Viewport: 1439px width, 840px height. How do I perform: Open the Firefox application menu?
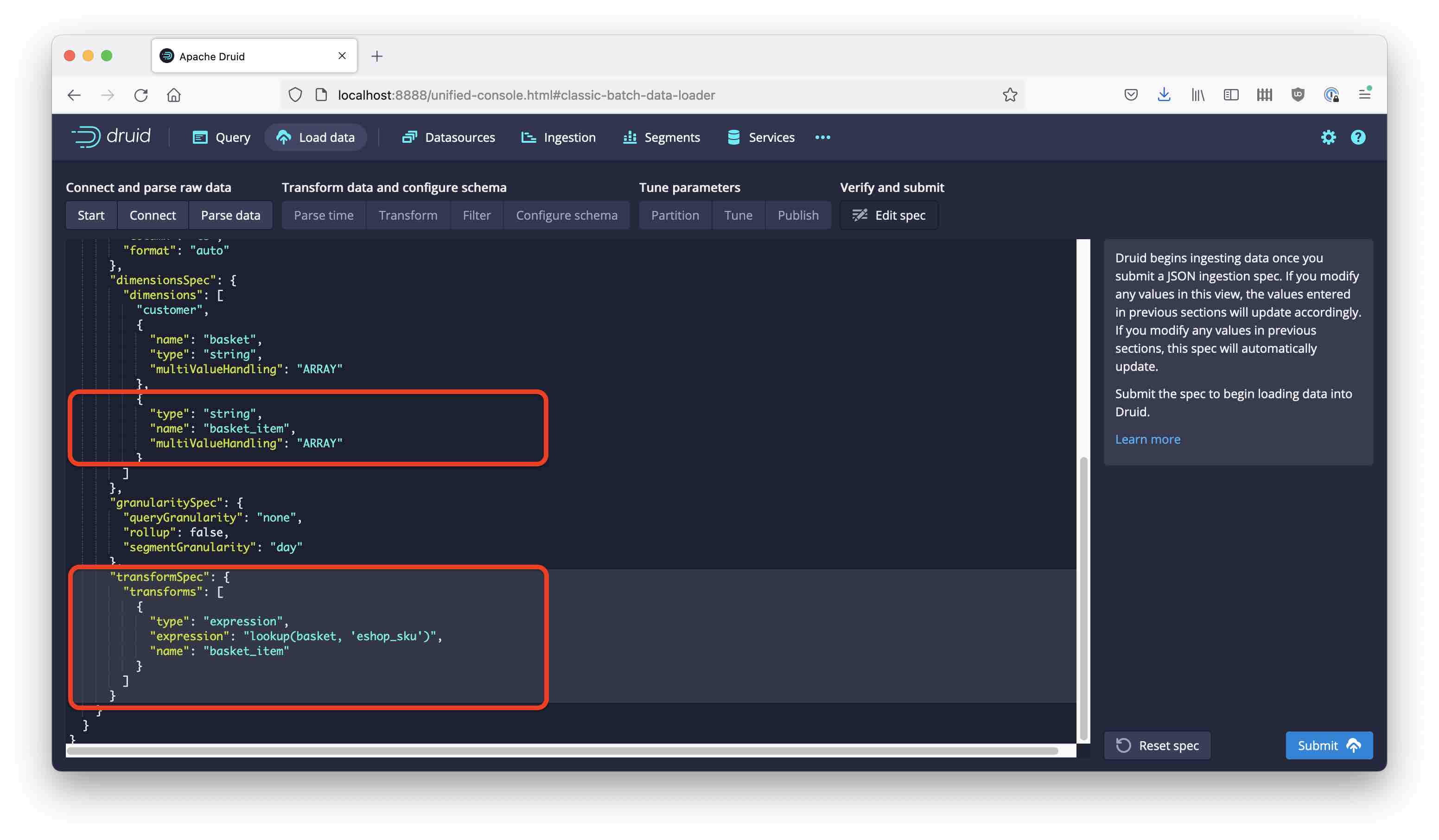click(1365, 94)
